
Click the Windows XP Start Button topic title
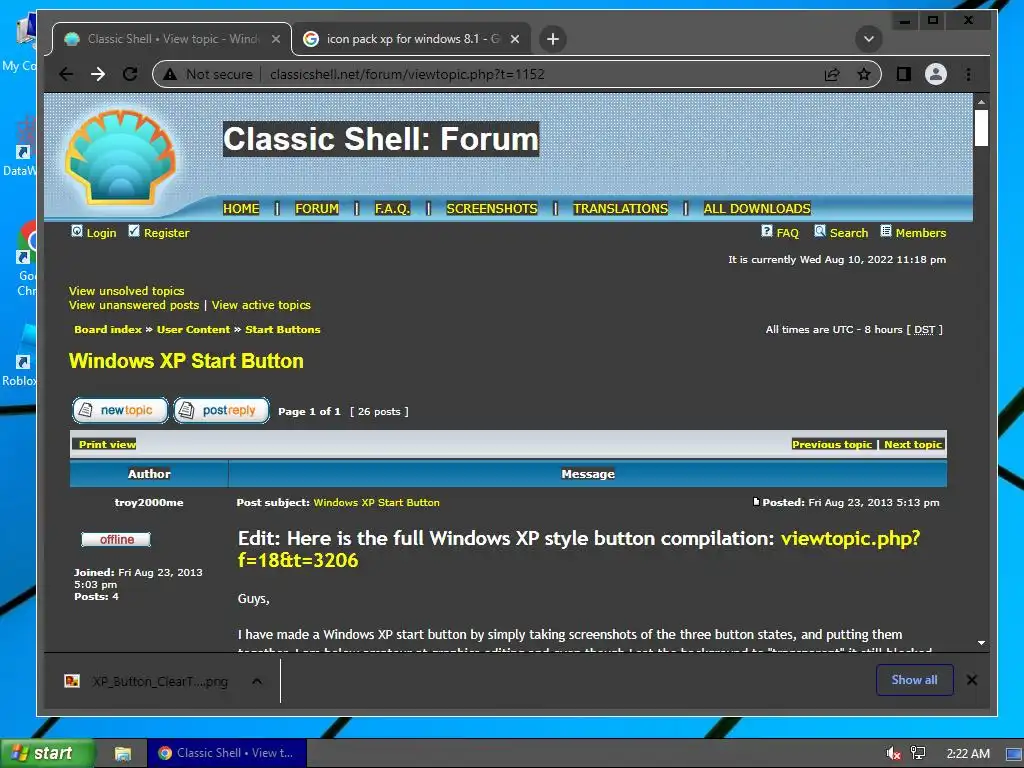pyautogui.click(x=186, y=361)
